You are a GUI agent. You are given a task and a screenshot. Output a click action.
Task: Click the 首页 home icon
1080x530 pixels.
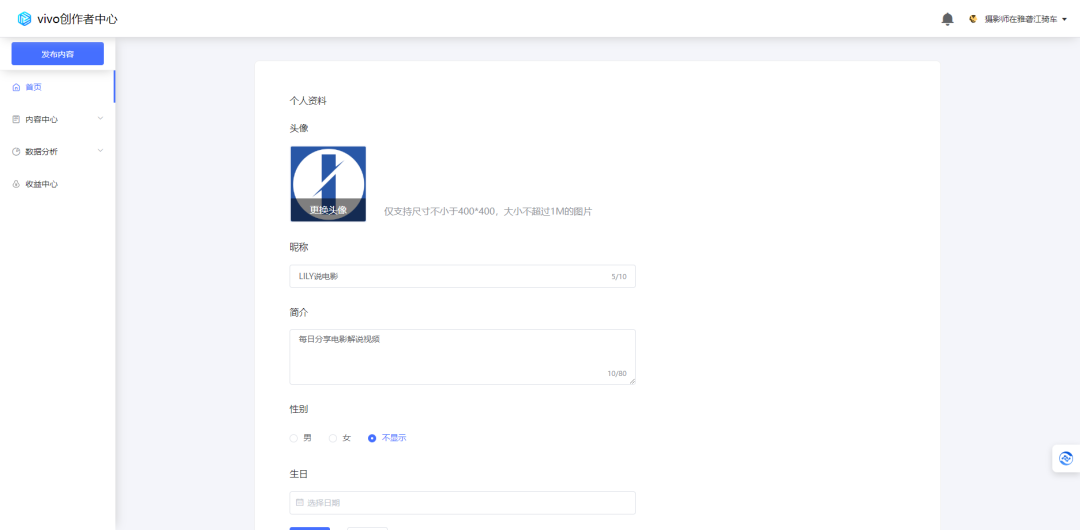pyautogui.click(x=17, y=87)
